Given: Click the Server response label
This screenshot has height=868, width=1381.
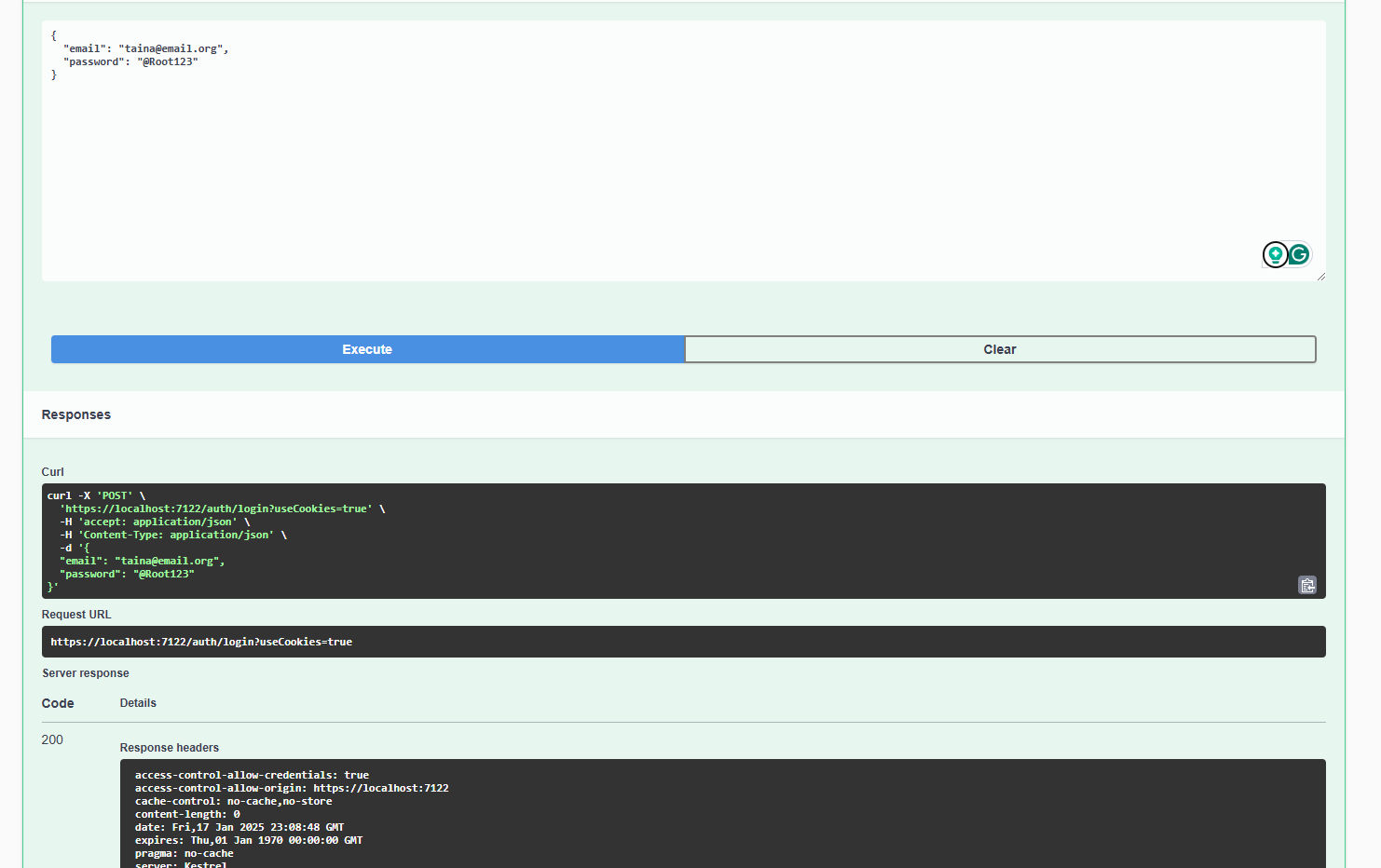Looking at the screenshot, I should click(86, 673).
